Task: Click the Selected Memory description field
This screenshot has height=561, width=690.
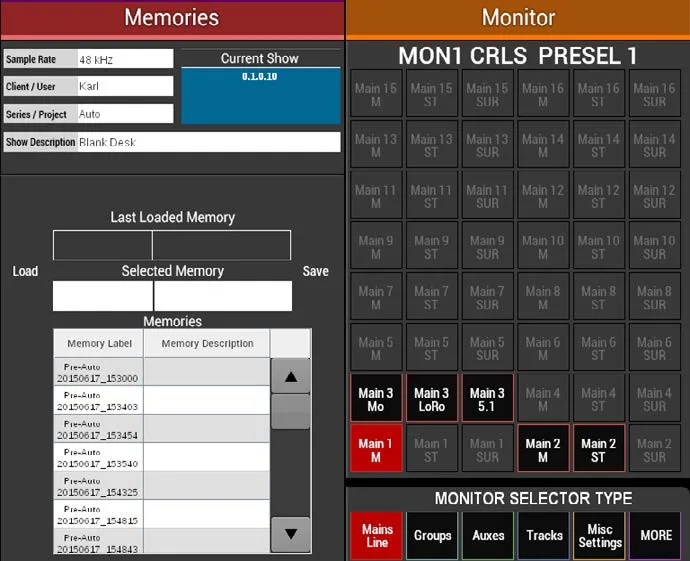Action: pyautogui.click(x=223, y=296)
